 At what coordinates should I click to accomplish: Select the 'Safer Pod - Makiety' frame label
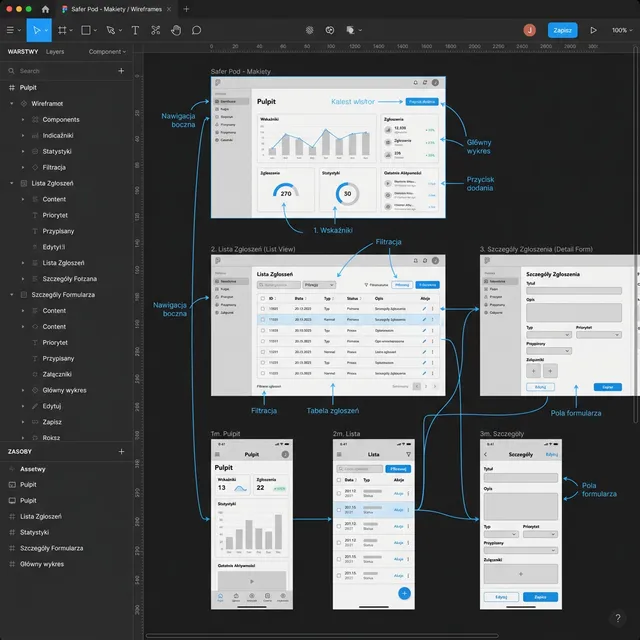click(240, 71)
